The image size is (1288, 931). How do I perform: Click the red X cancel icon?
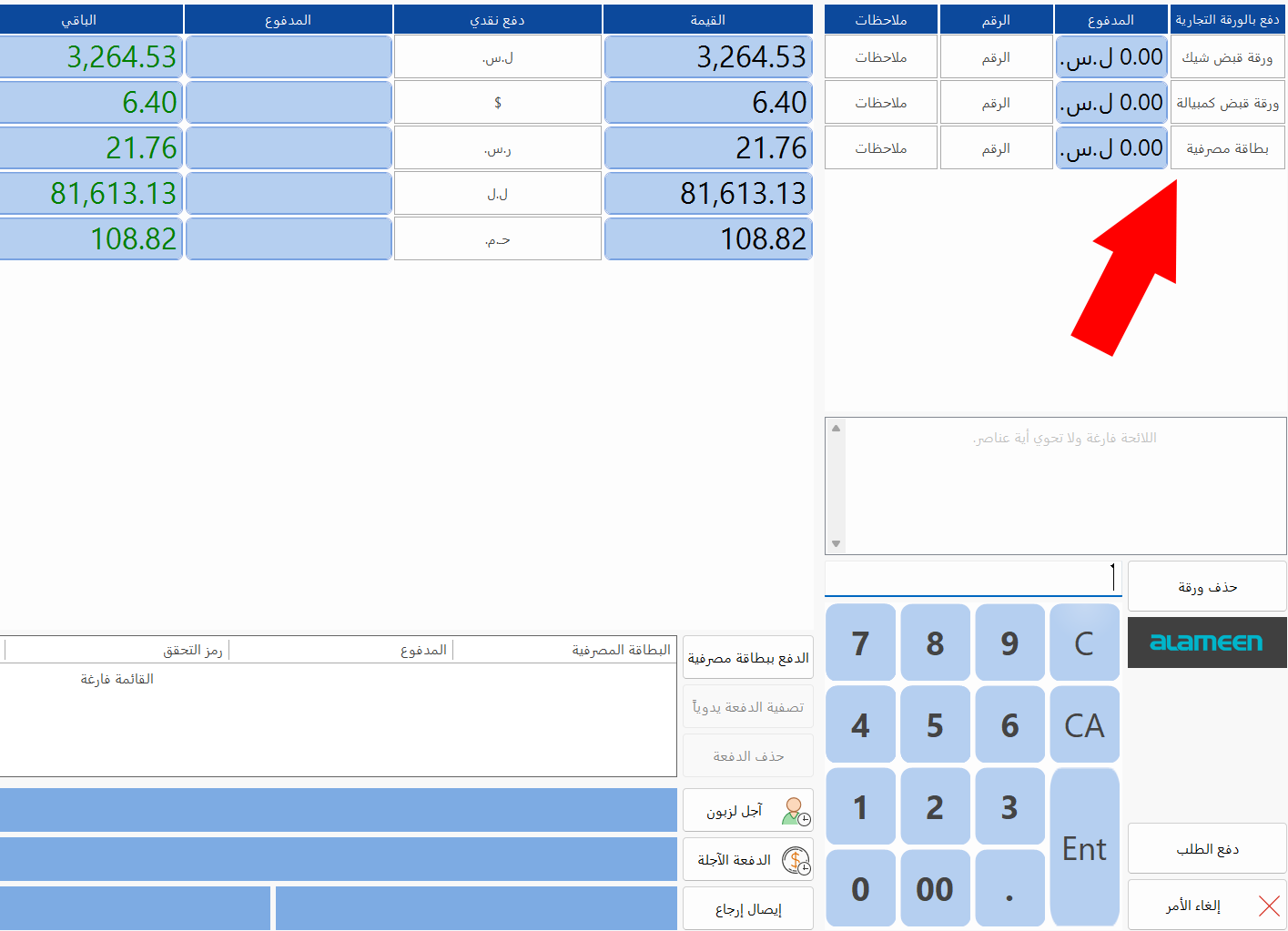click(x=1269, y=906)
